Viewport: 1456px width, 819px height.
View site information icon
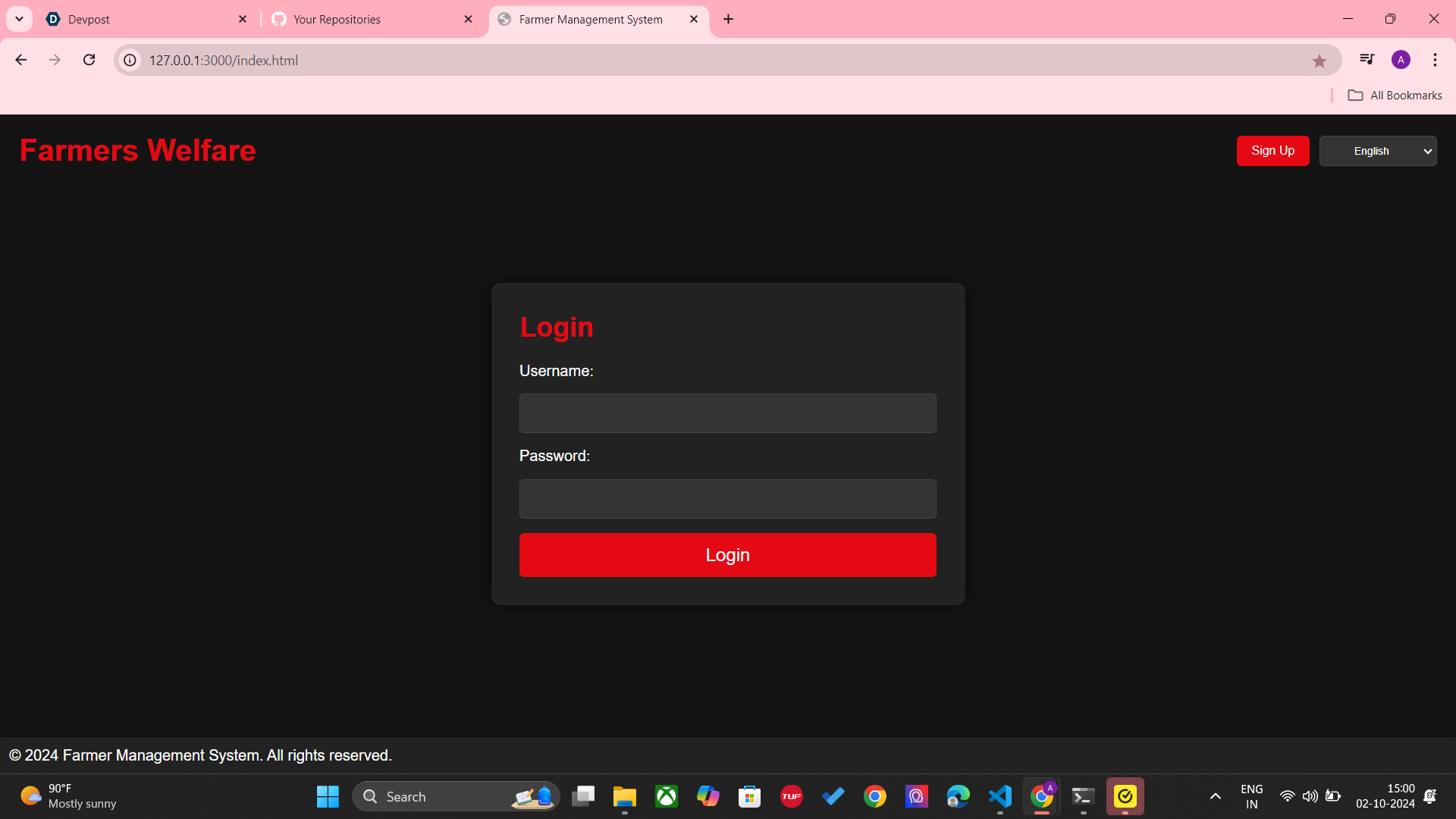130,60
